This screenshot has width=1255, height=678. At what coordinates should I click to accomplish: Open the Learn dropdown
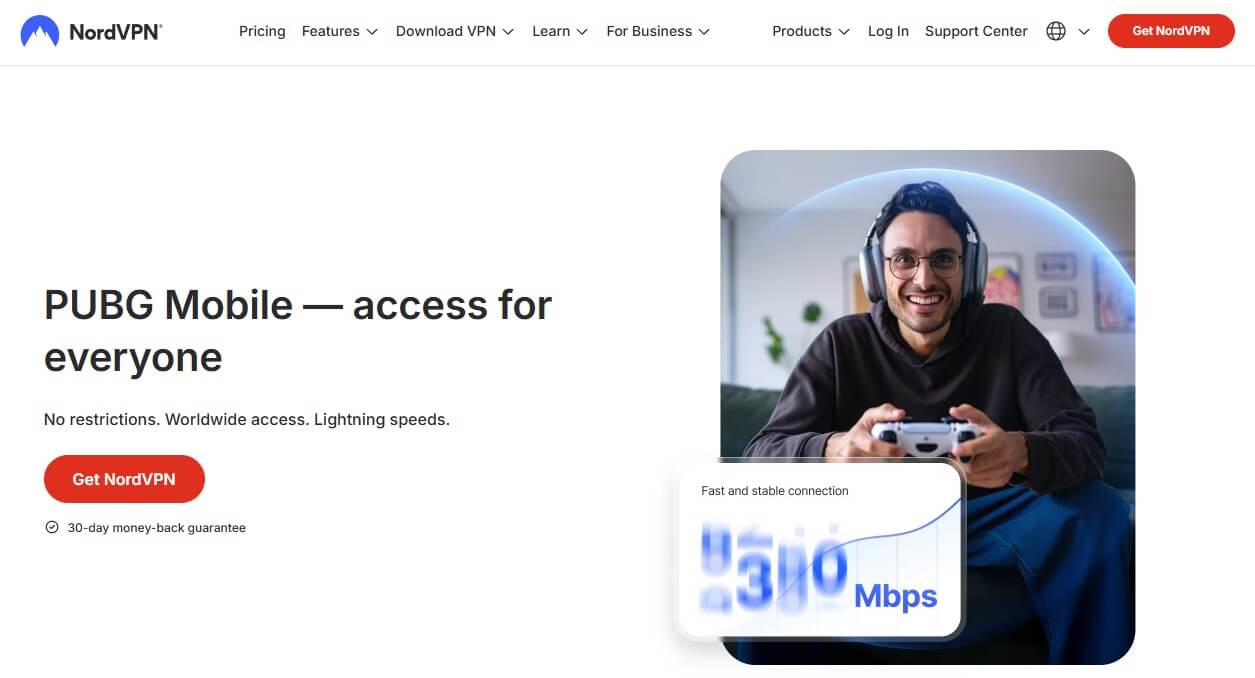[561, 31]
